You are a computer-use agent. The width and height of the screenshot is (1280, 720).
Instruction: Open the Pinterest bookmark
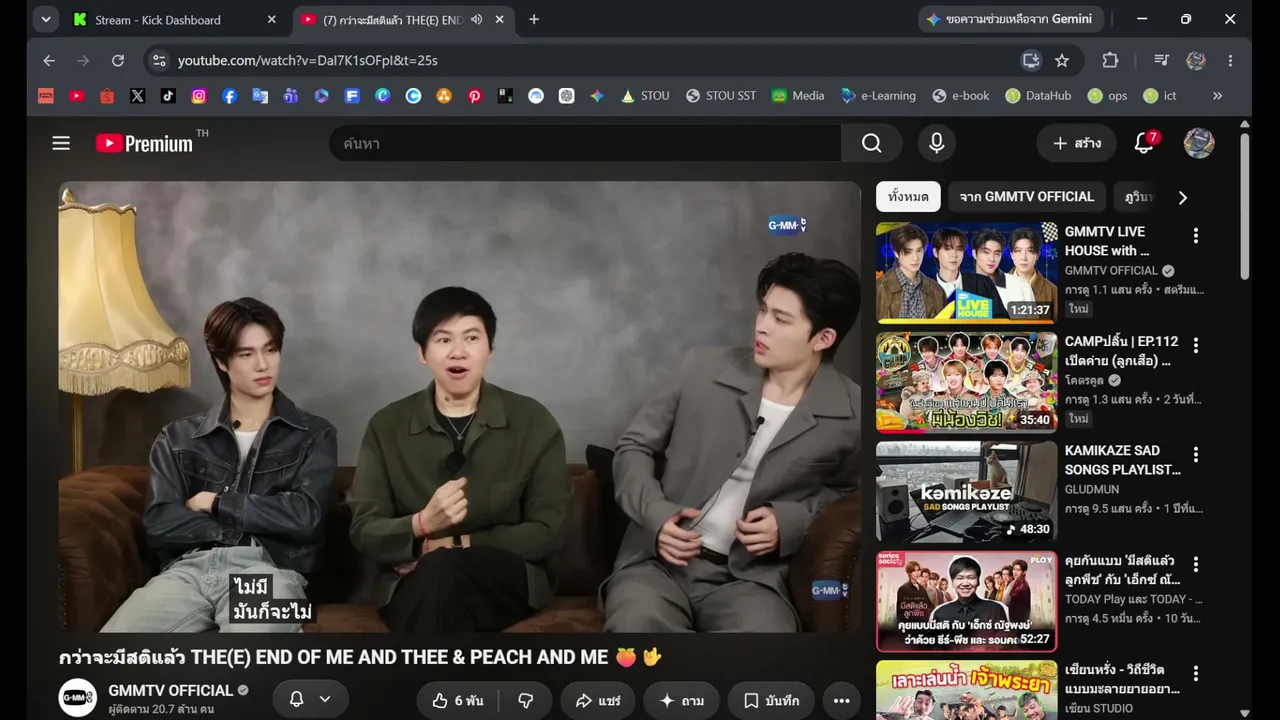click(x=474, y=96)
